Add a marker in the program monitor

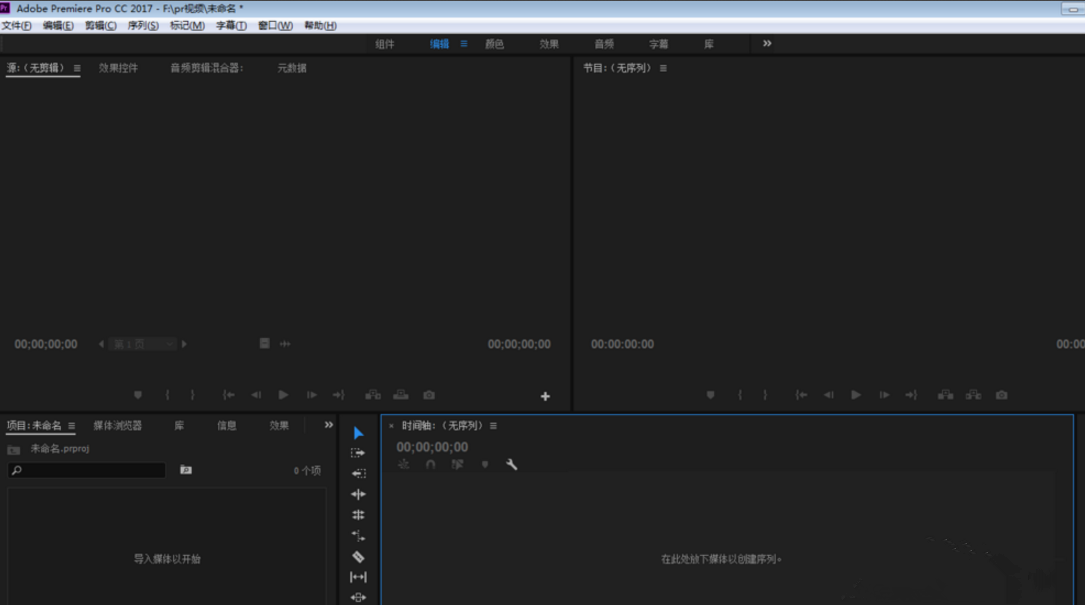[x=710, y=394]
